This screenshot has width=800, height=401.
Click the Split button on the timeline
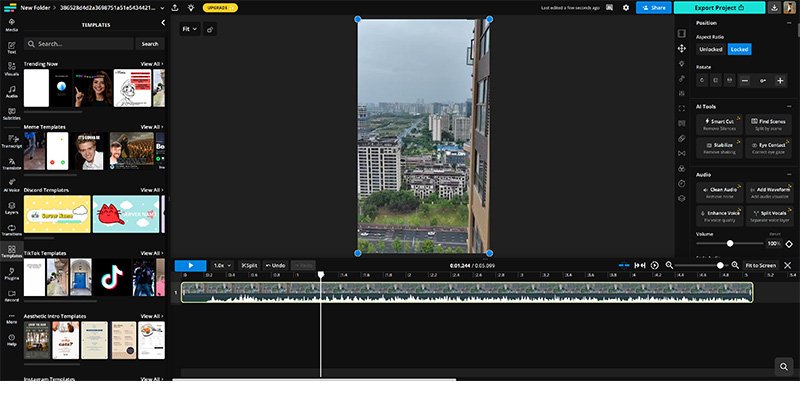[249, 265]
